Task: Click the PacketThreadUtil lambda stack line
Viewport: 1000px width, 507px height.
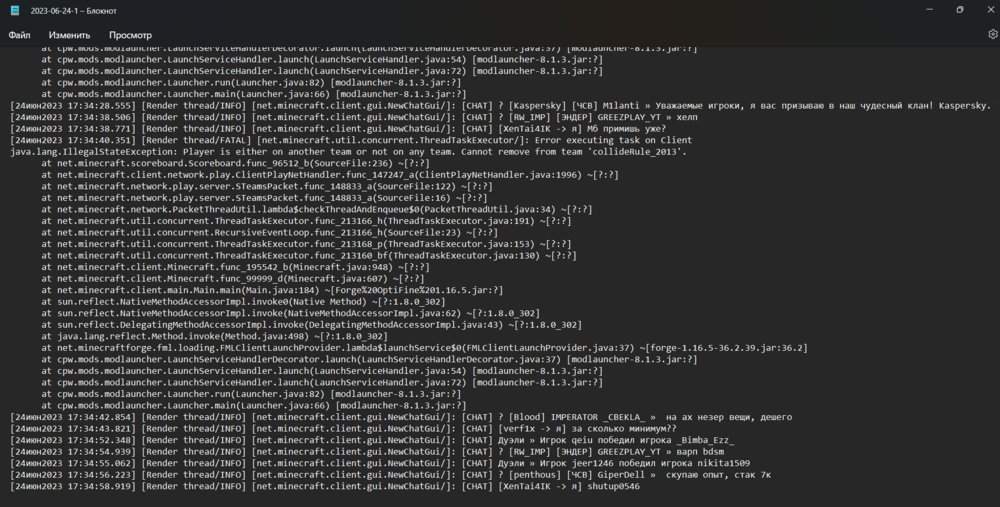Action: coord(317,209)
